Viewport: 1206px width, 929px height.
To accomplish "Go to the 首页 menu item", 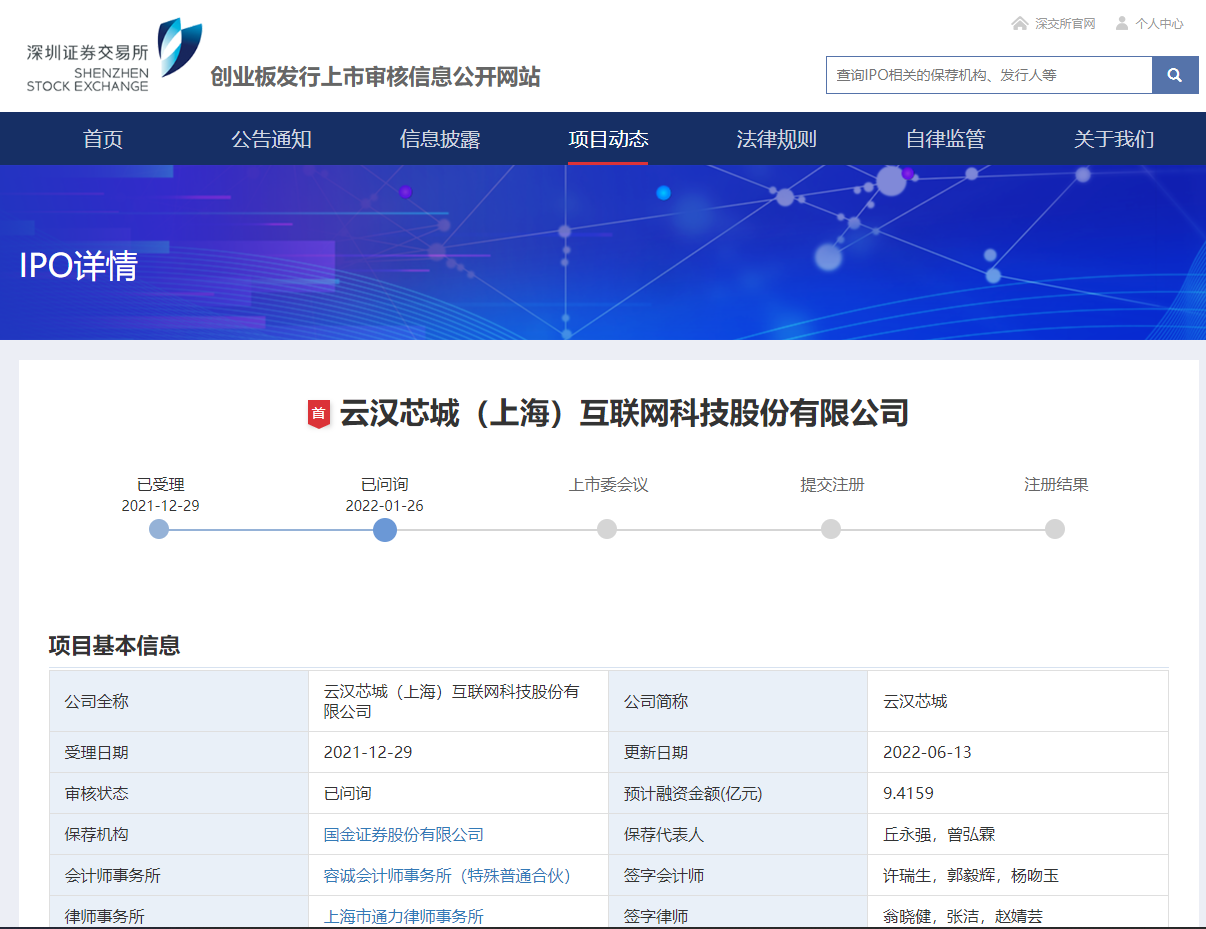I will (x=103, y=139).
